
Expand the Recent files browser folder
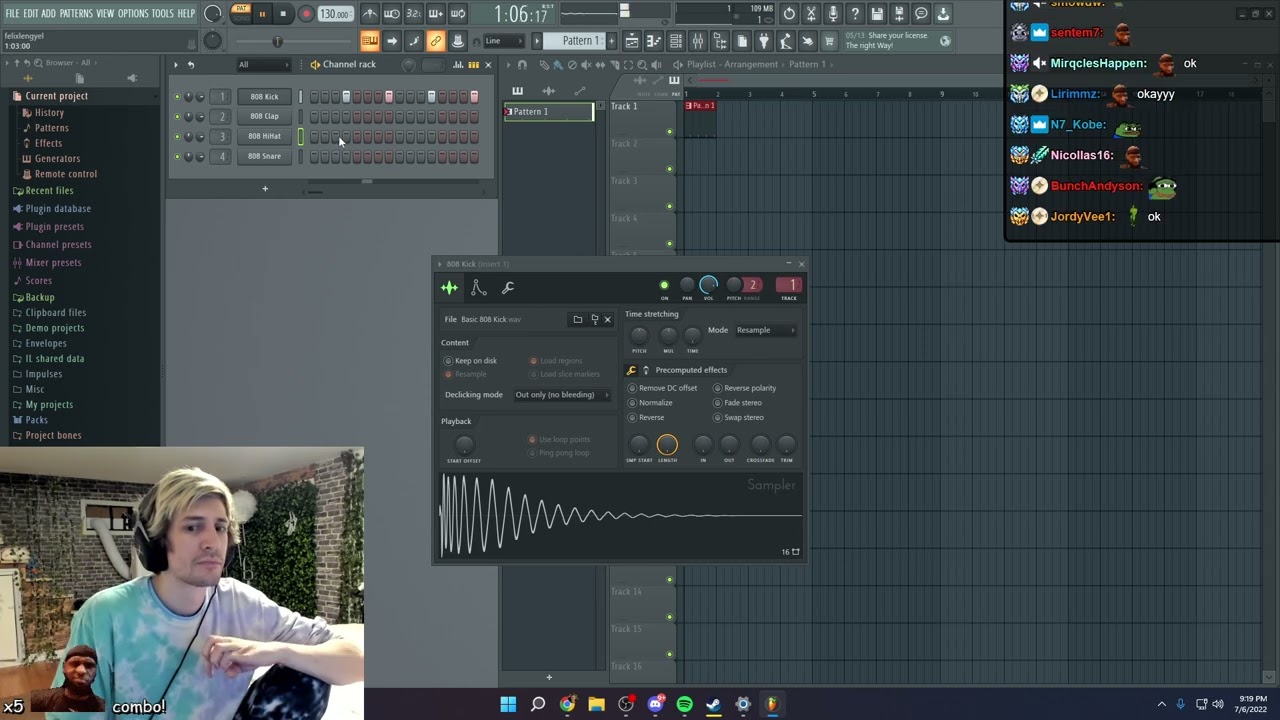pyautogui.click(x=49, y=191)
